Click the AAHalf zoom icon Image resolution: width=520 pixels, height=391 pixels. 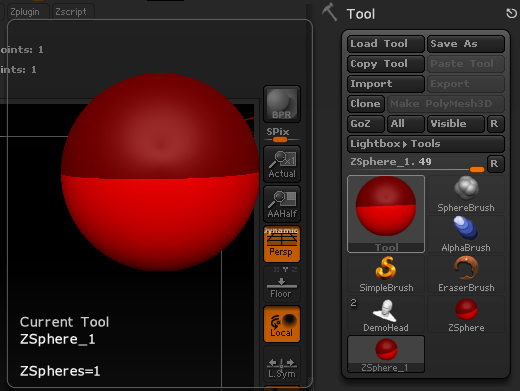coord(282,204)
